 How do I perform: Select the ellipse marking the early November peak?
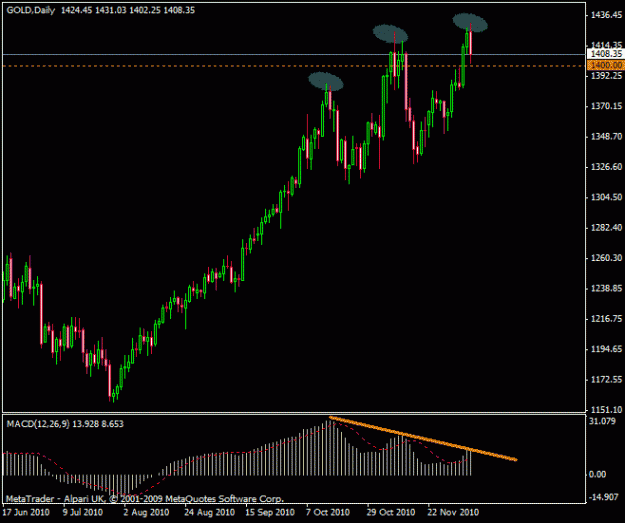click(390, 34)
